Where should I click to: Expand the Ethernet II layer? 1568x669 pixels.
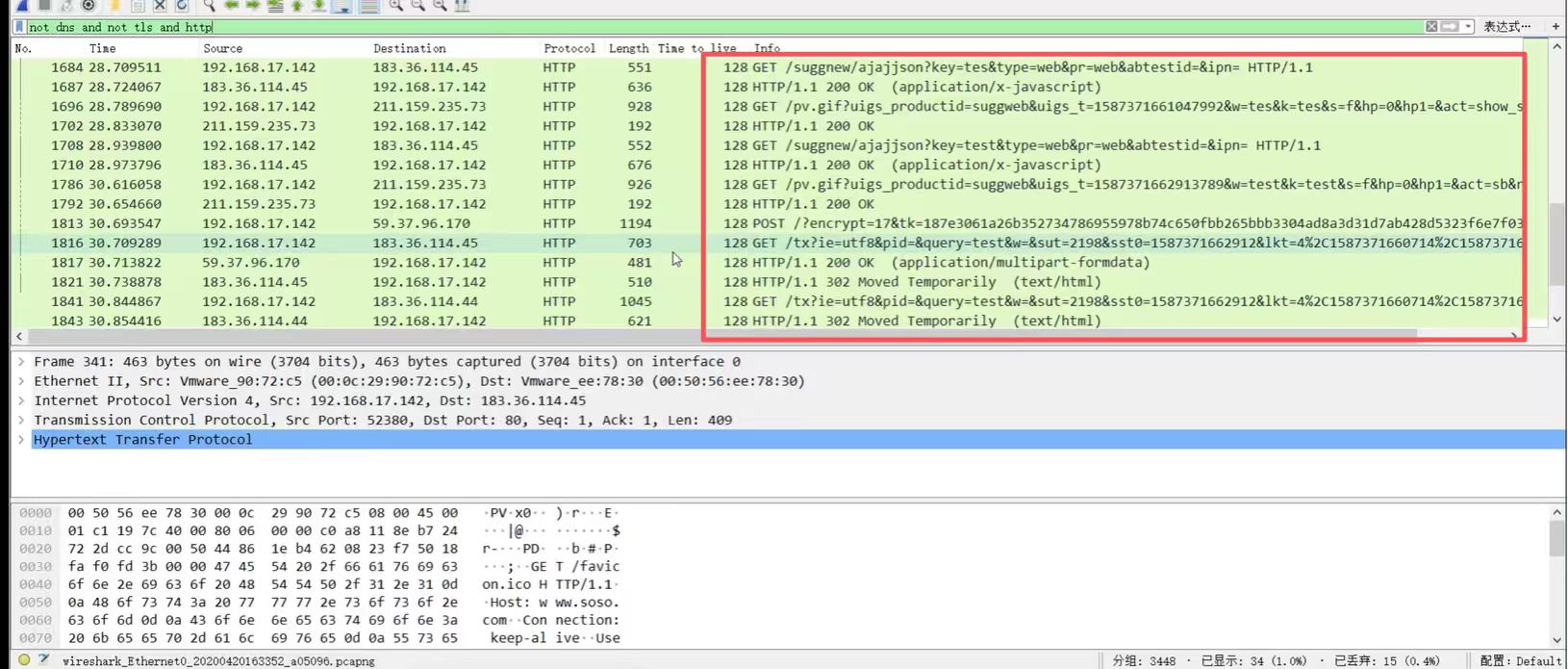tap(21, 381)
